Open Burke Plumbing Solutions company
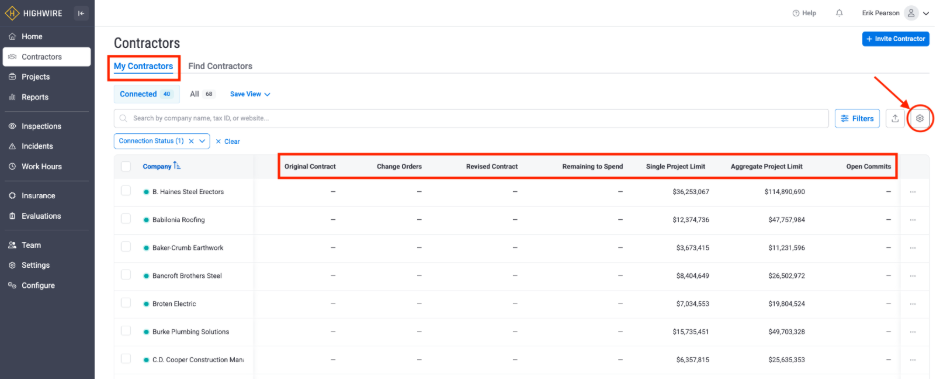Viewport: 936px width, 379px height. (x=190, y=332)
